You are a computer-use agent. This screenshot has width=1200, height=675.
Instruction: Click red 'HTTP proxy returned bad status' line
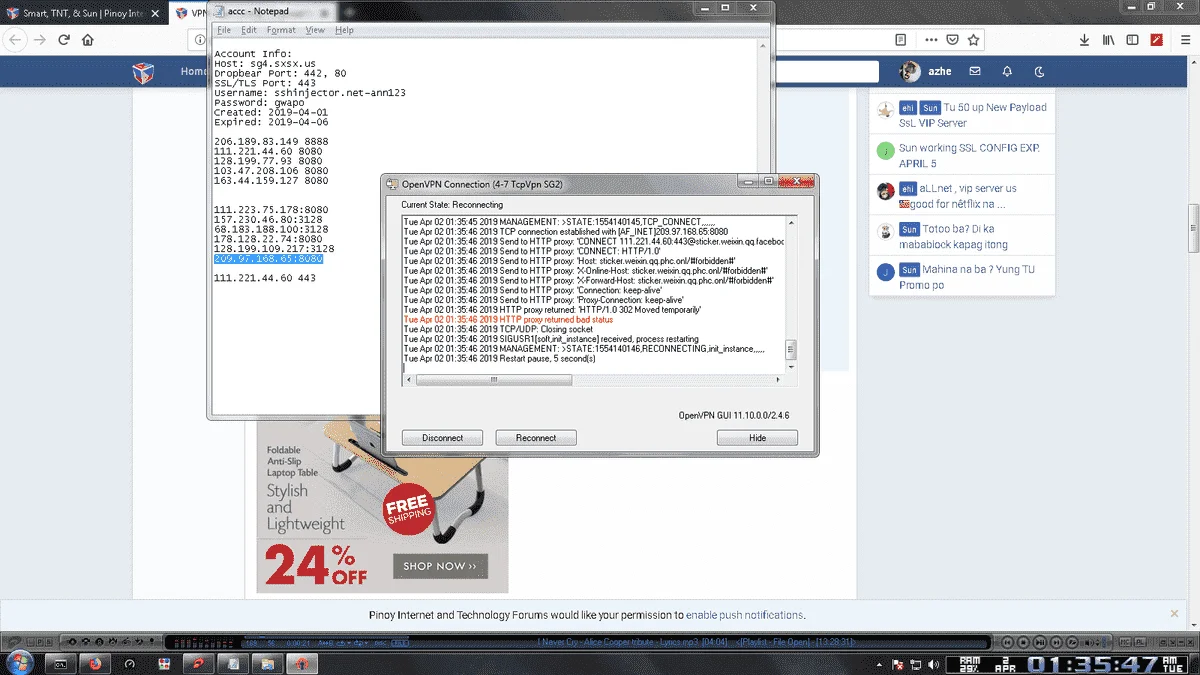click(508, 319)
